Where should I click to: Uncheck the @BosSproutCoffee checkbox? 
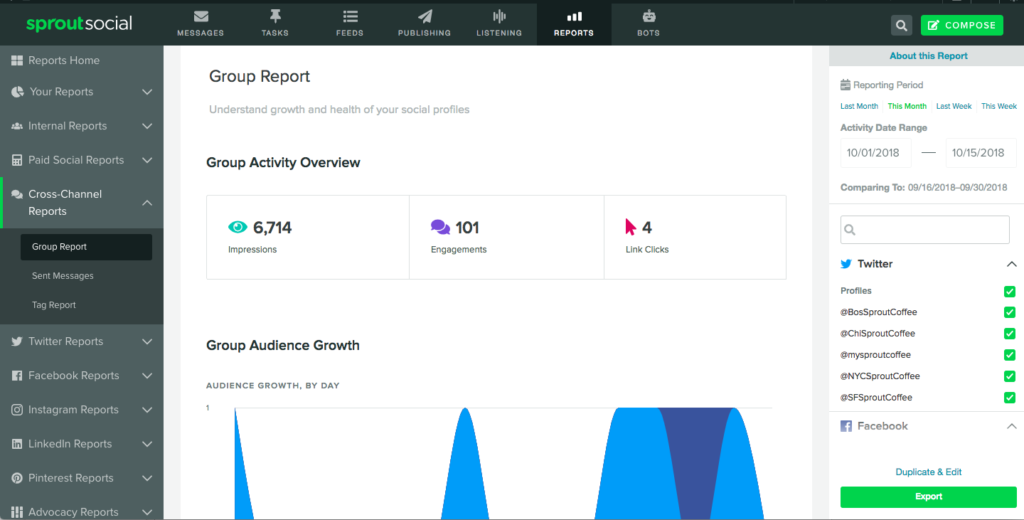click(1010, 312)
